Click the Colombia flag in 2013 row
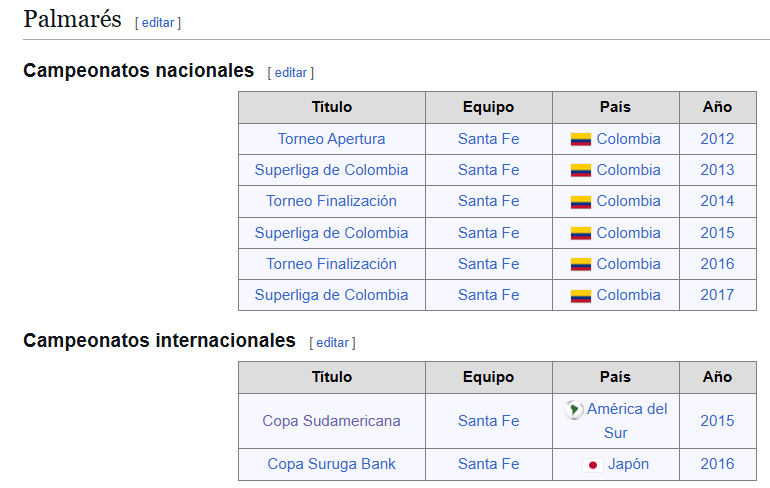 point(580,170)
